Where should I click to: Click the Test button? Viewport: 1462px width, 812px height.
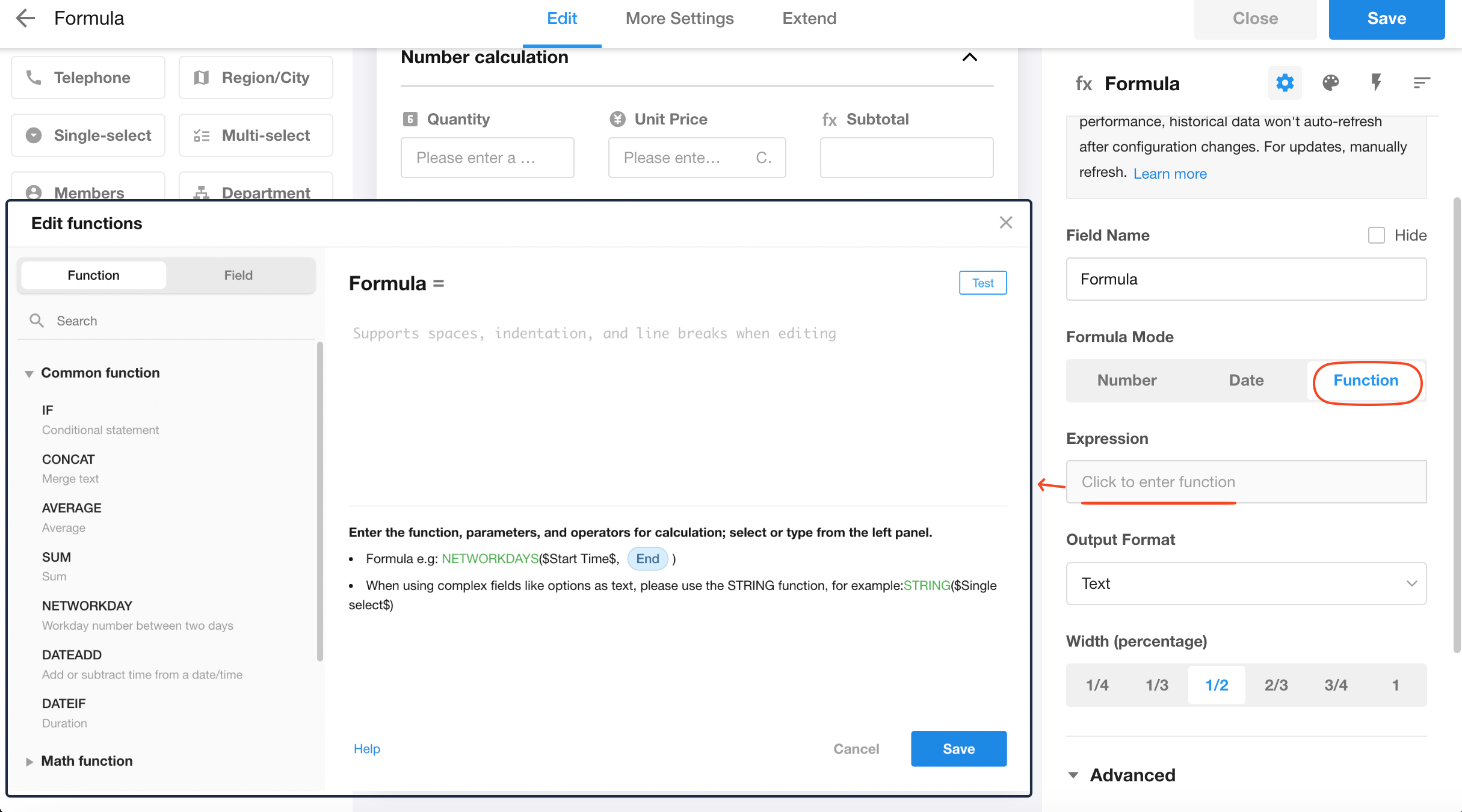pyautogui.click(x=982, y=283)
